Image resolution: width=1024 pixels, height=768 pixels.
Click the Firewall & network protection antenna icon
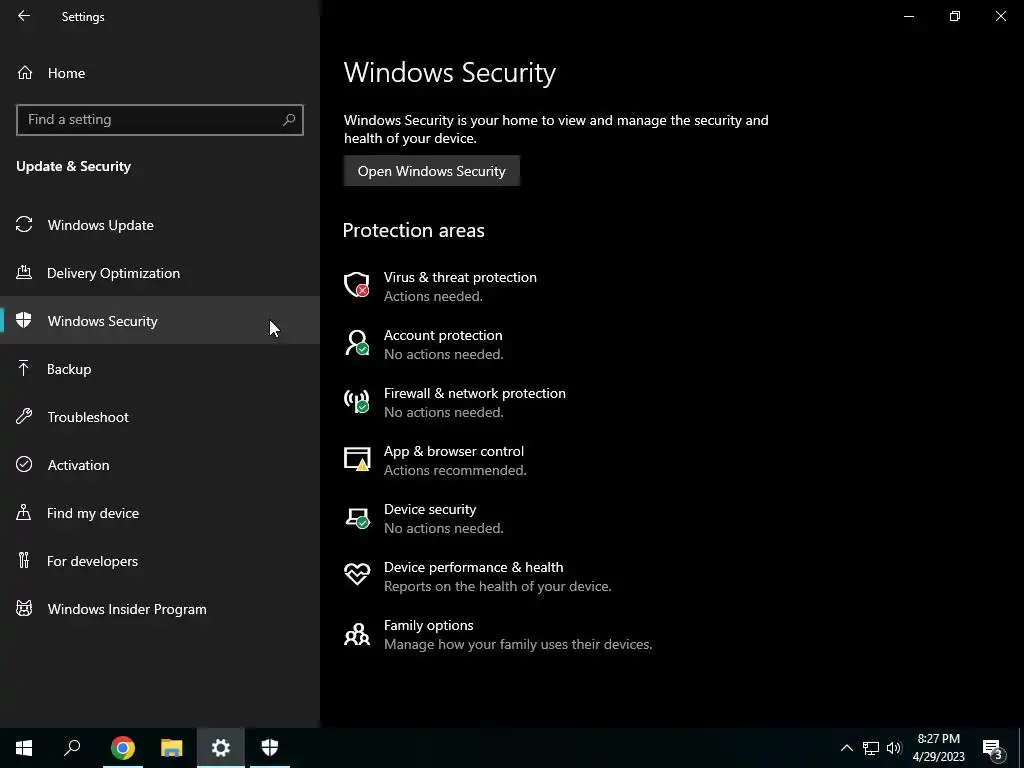point(357,401)
